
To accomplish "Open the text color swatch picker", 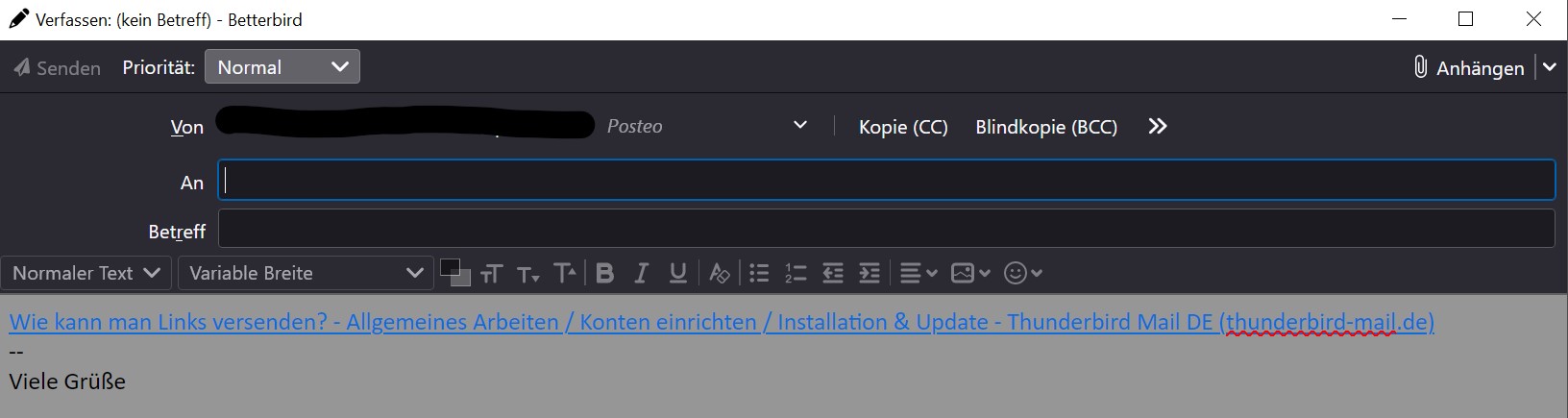I will point(453,271).
